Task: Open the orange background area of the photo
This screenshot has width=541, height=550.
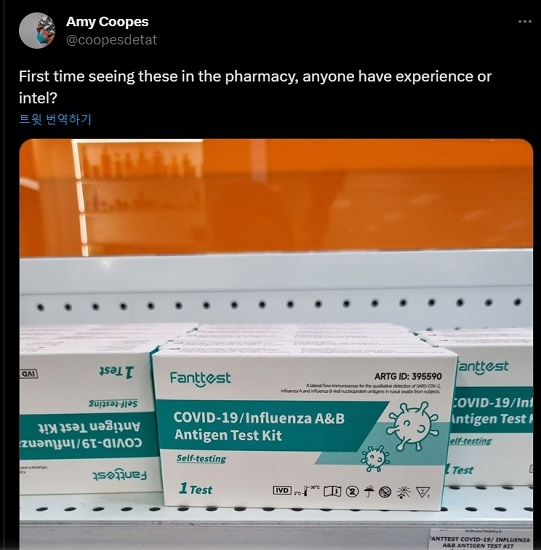Action: 276,196
